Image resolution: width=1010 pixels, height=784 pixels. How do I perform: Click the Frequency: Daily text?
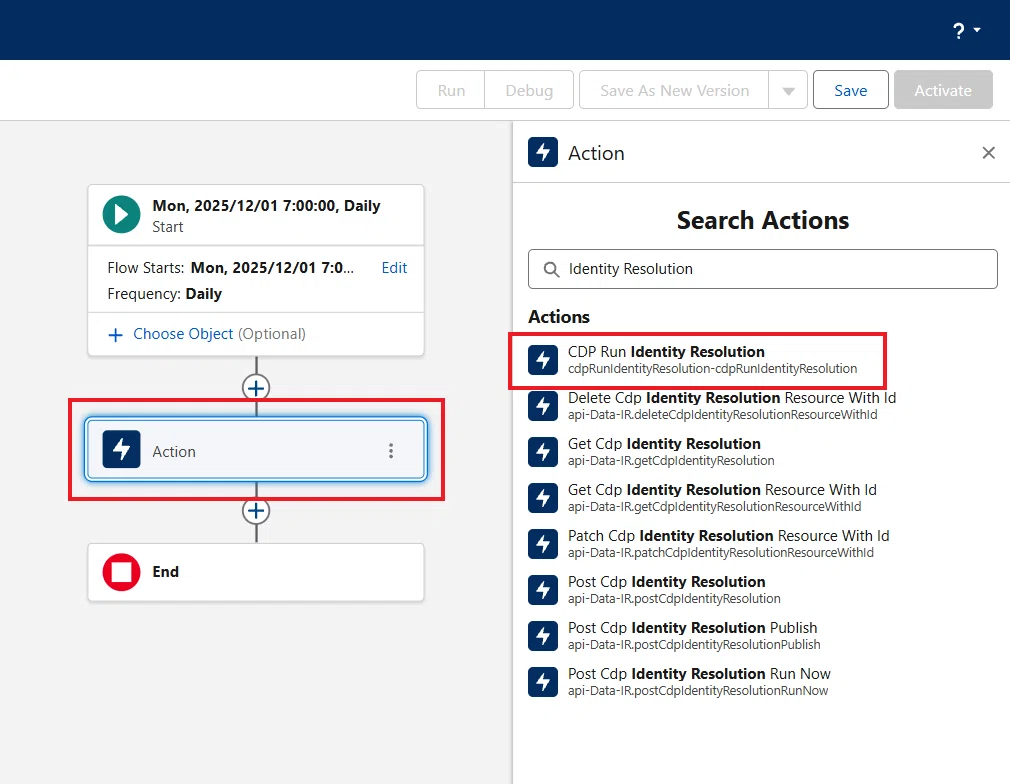[164, 294]
